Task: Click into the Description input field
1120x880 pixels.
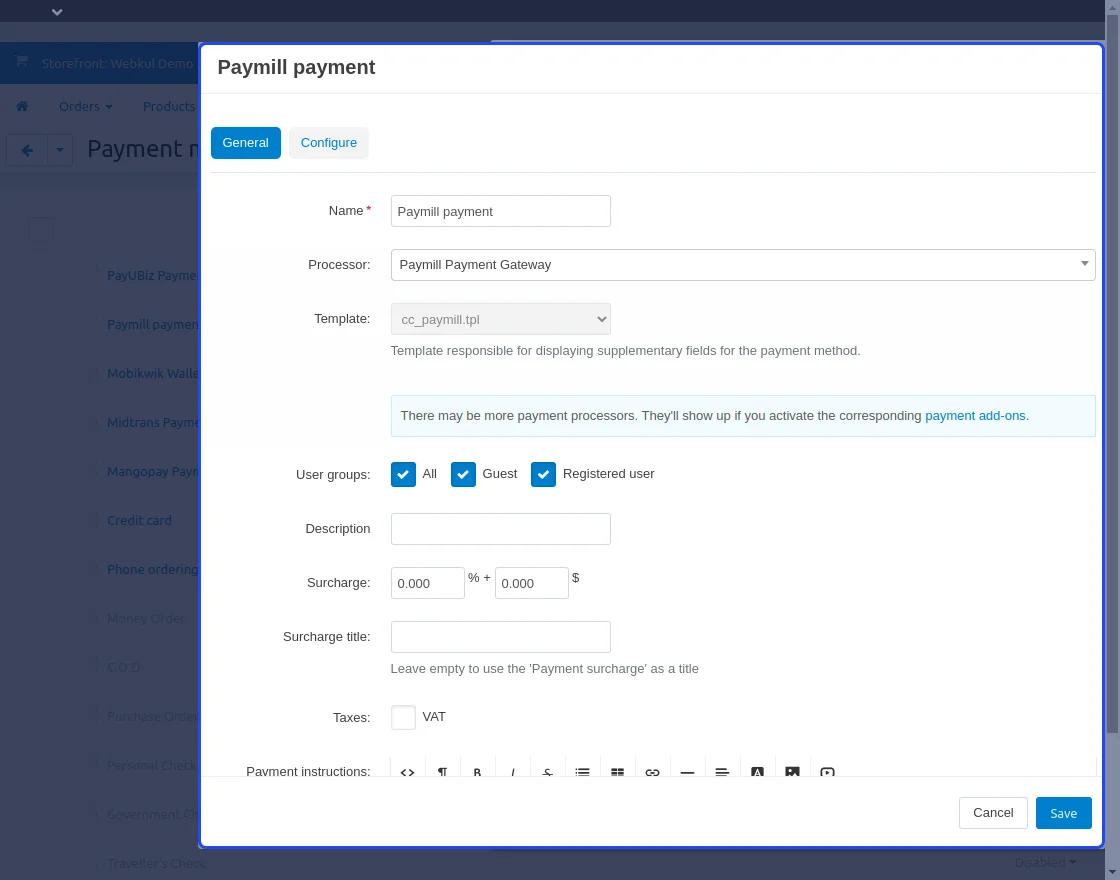Action: 501,529
